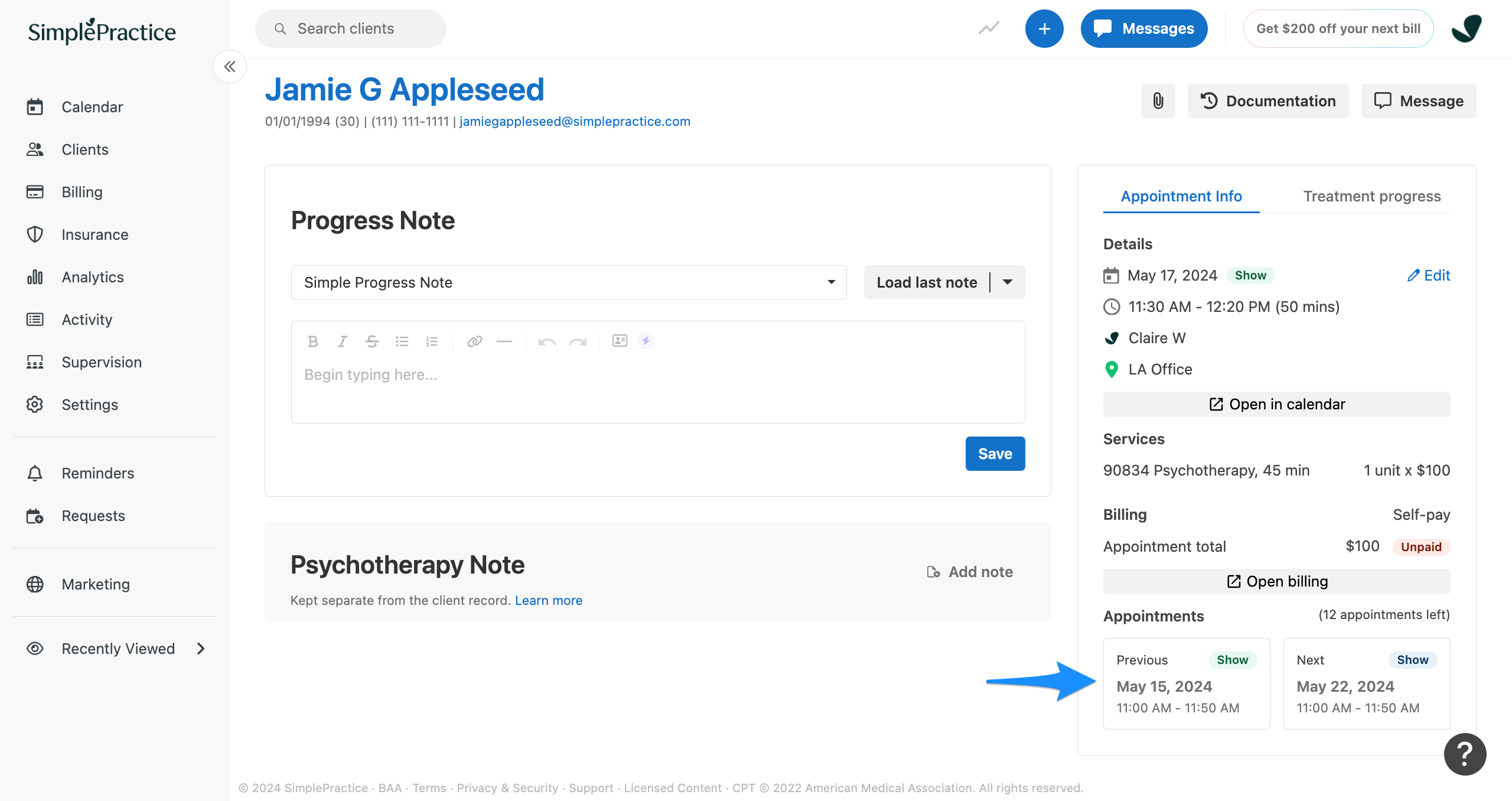This screenshot has width=1512, height=801.
Task: Open the Calendar icon in sidebar
Action: pos(35,107)
